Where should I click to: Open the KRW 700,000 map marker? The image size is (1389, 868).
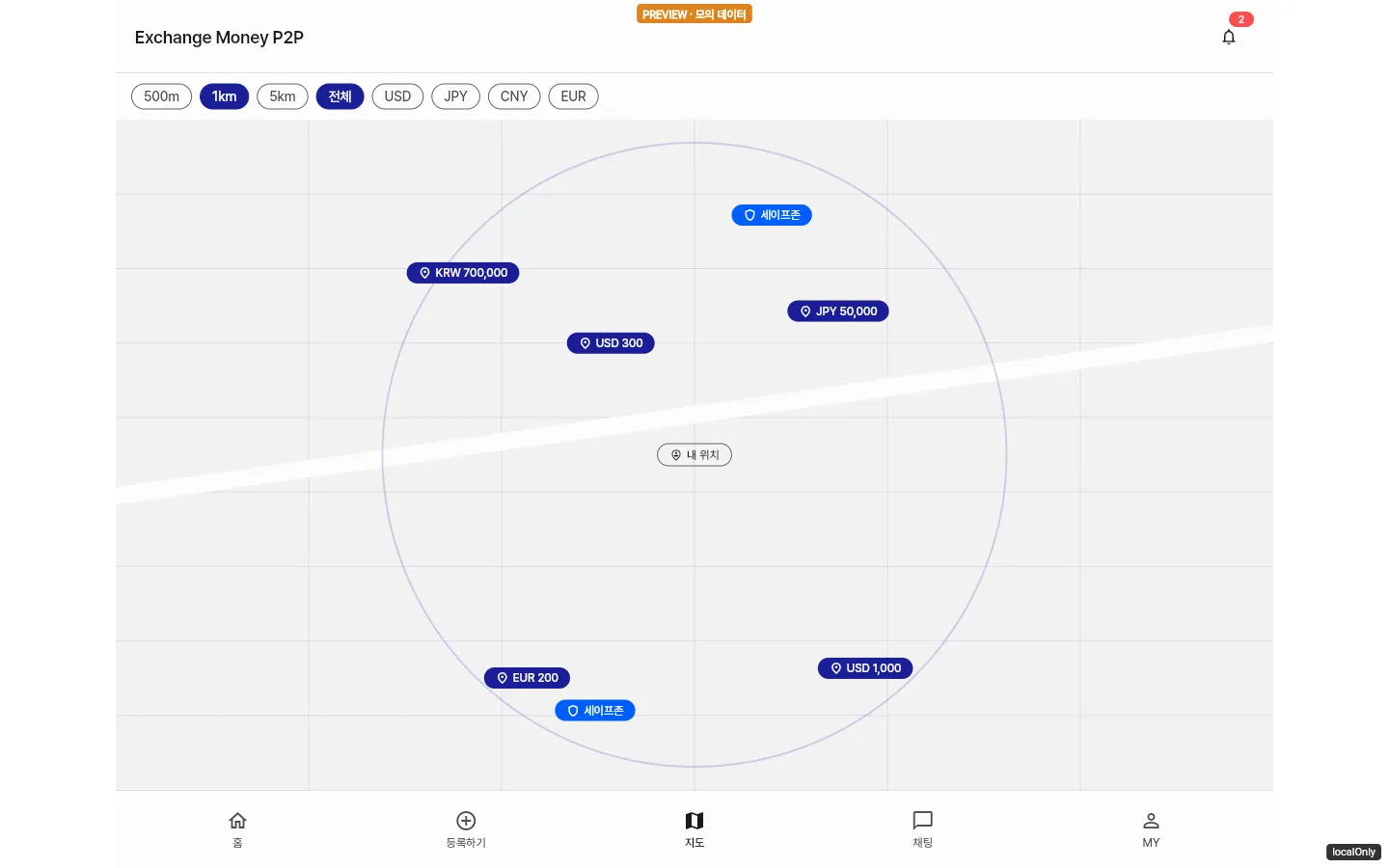(463, 273)
